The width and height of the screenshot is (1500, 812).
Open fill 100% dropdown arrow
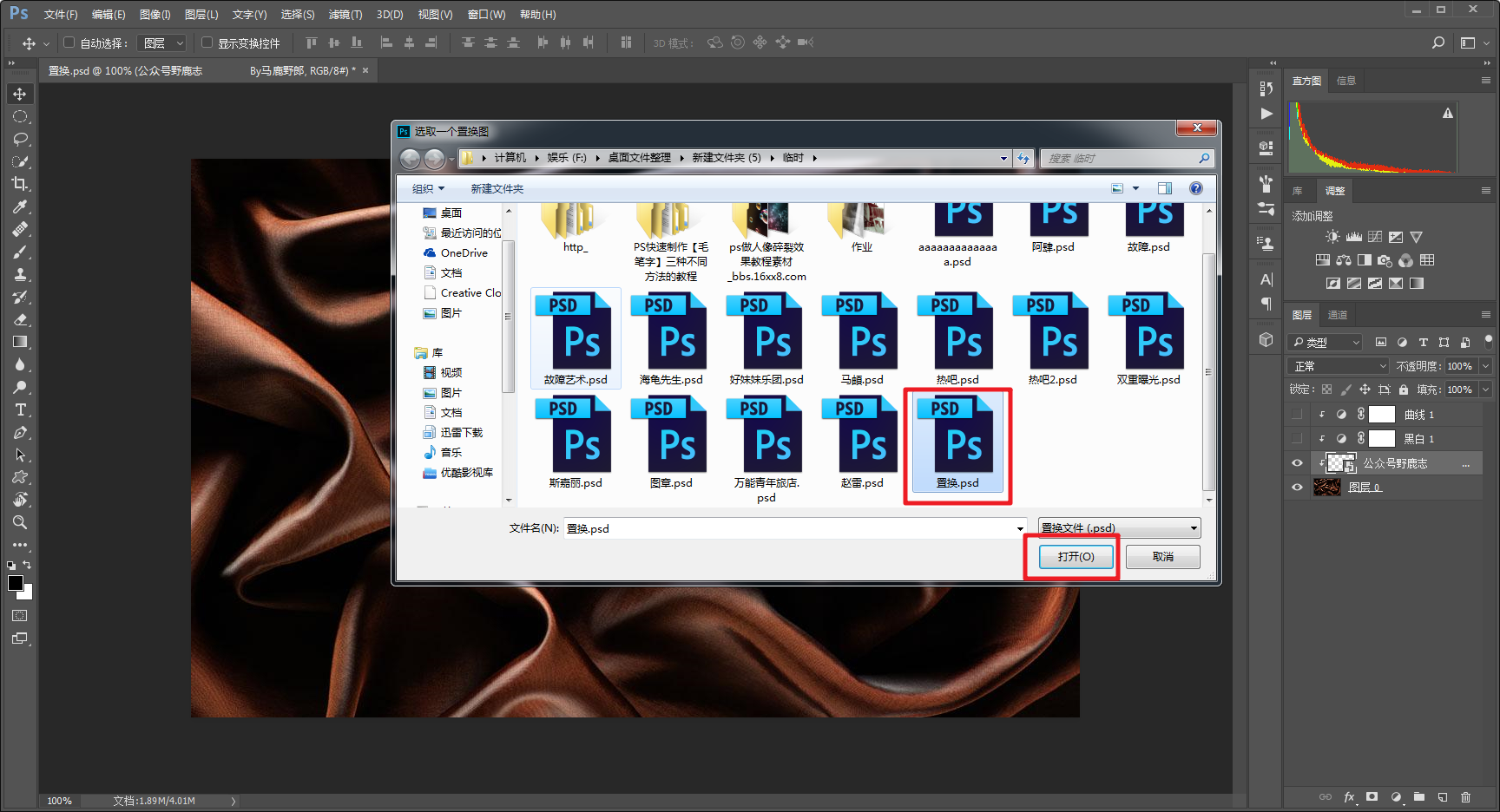click(1485, 390)
